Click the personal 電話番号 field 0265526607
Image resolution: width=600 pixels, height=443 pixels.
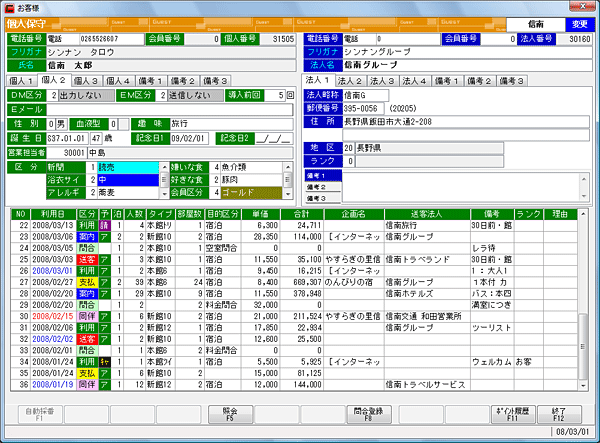111,39
